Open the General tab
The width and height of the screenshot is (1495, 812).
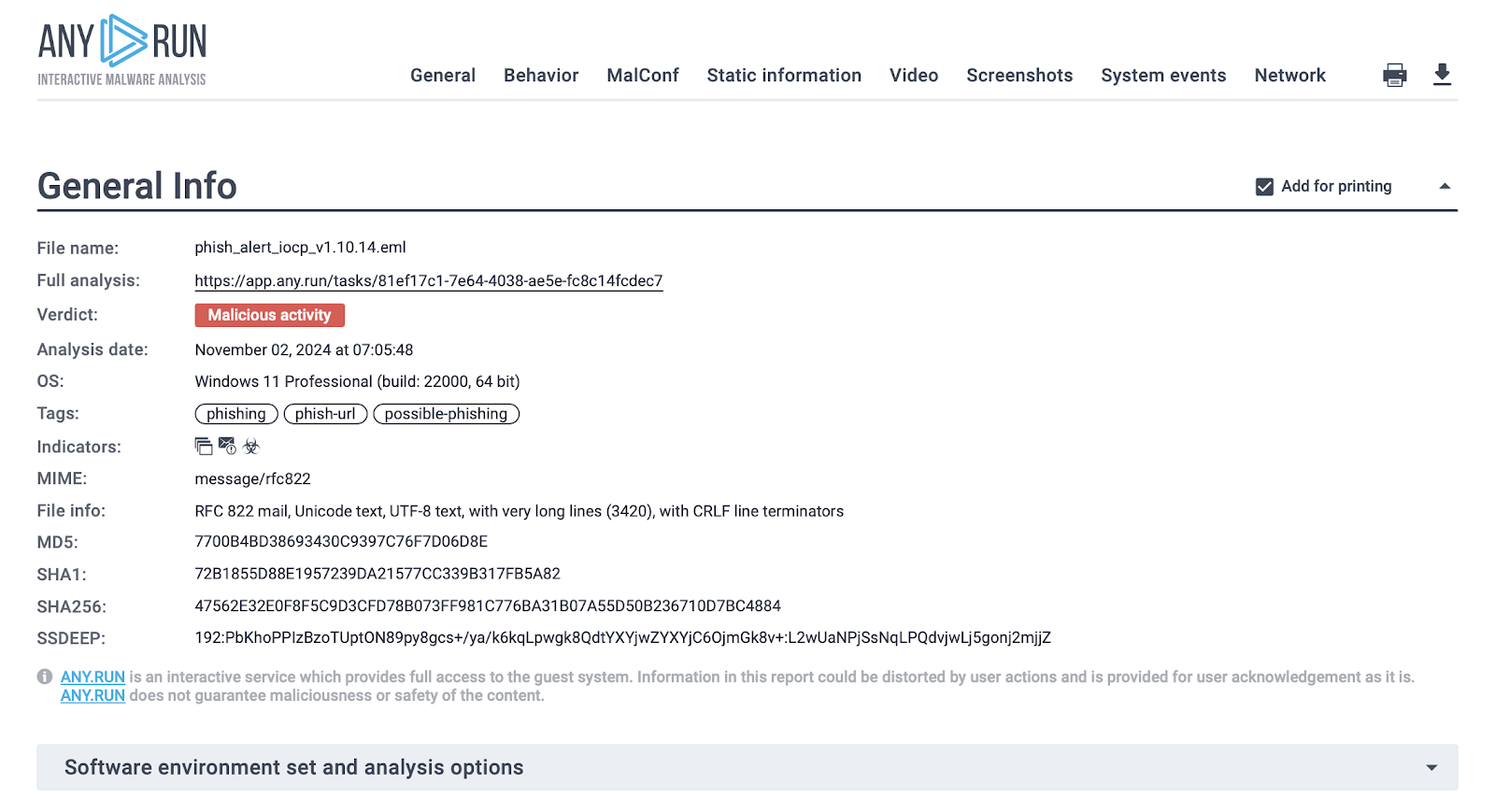(443, 76)
